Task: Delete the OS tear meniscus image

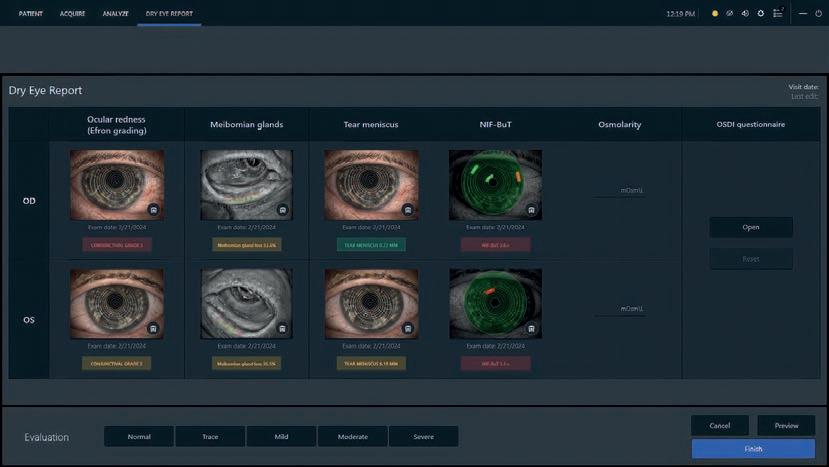Action: 408,329
